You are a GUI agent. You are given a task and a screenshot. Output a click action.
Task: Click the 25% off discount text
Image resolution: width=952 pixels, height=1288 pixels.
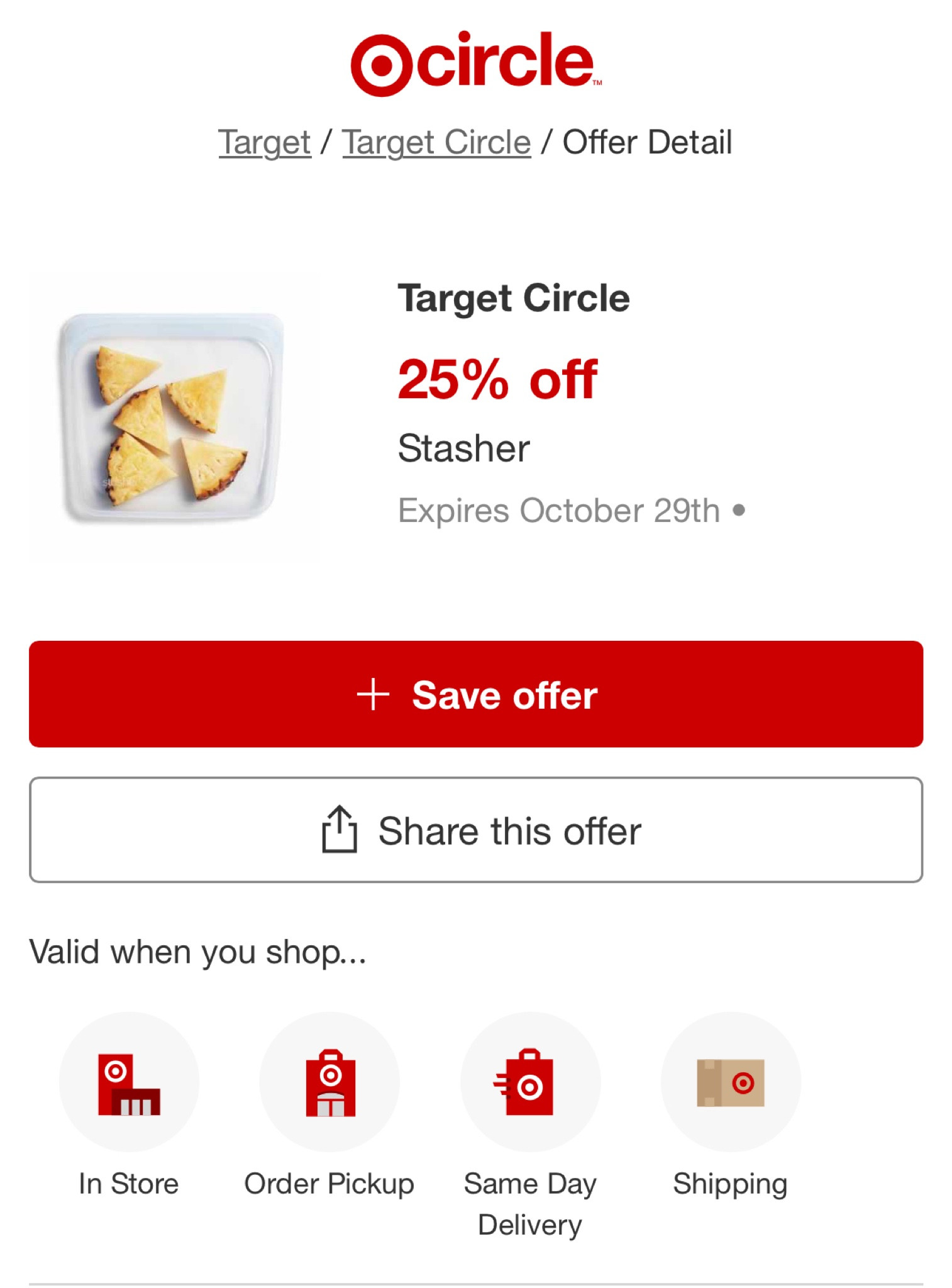click(x=497, y=379)
